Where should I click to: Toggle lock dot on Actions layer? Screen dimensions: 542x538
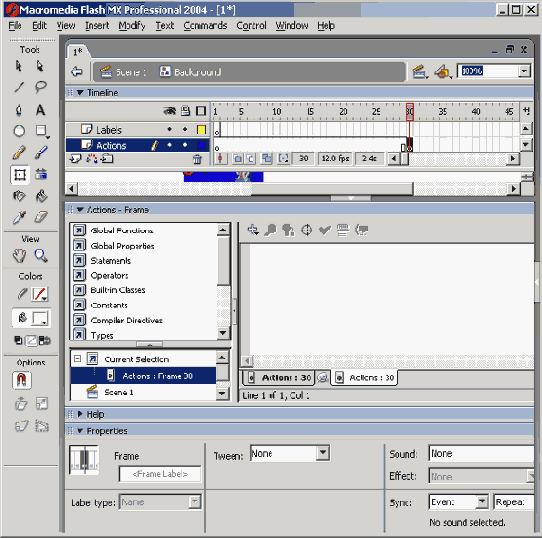[185, 145]
